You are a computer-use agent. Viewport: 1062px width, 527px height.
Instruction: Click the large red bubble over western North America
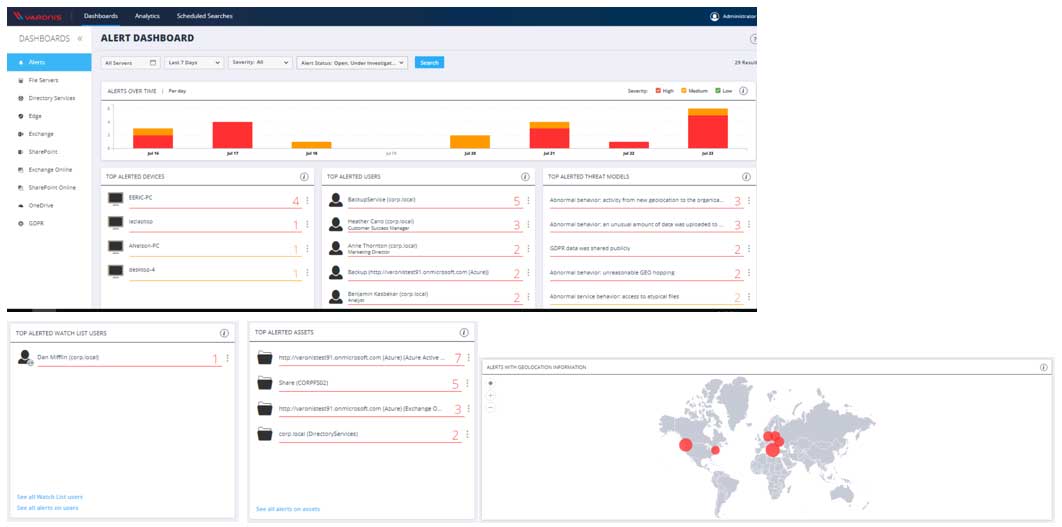click(685, 445)
